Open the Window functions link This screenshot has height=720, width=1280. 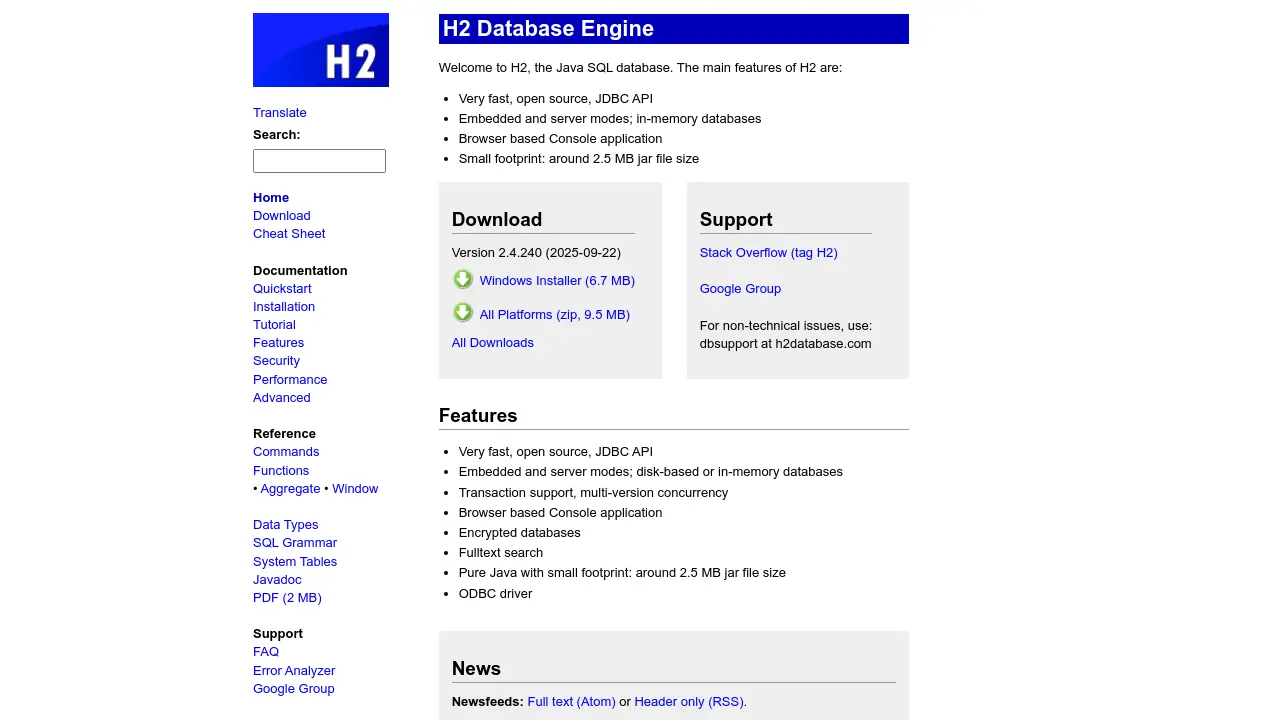[355, 489]
